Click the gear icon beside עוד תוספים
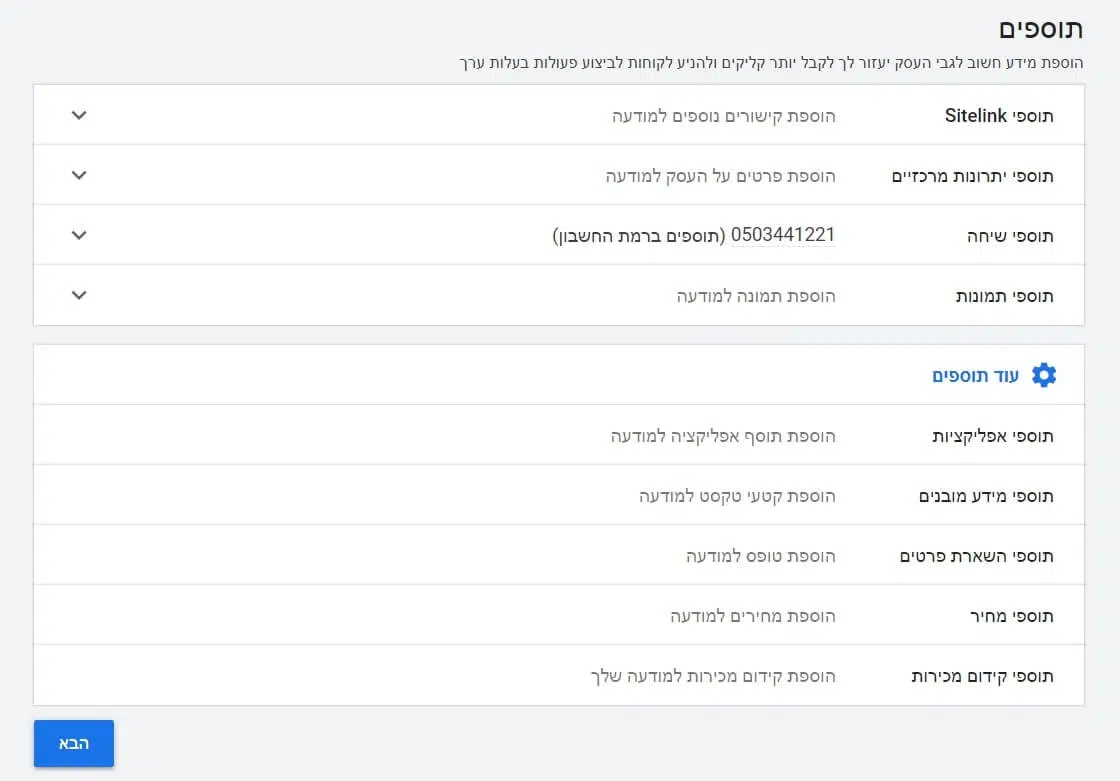Viewport: 1120px width, 781px height. tap(1044, 374)
